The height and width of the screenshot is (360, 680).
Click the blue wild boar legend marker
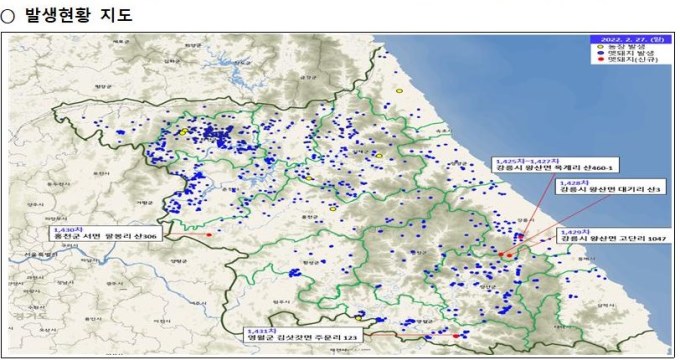tap(601, 53)
